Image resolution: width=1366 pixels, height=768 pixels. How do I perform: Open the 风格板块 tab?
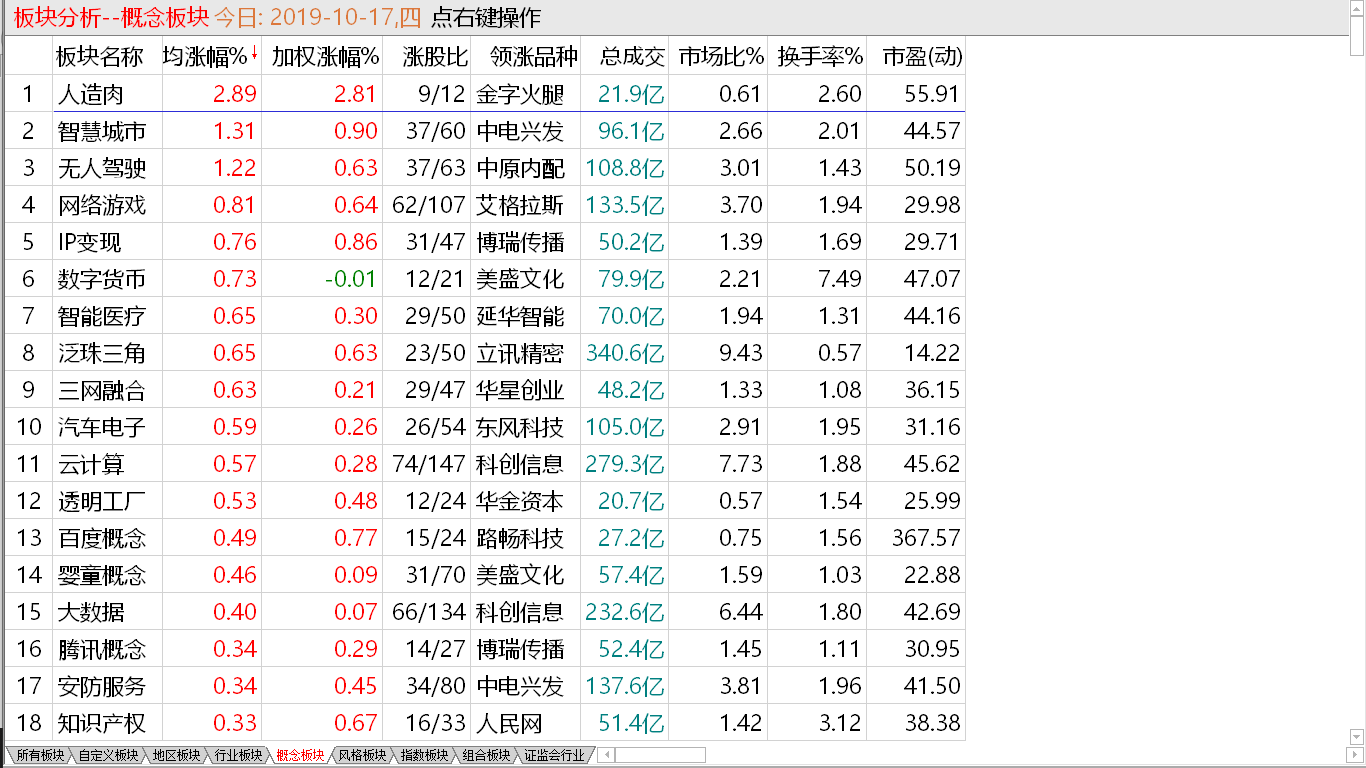(362, 755)
